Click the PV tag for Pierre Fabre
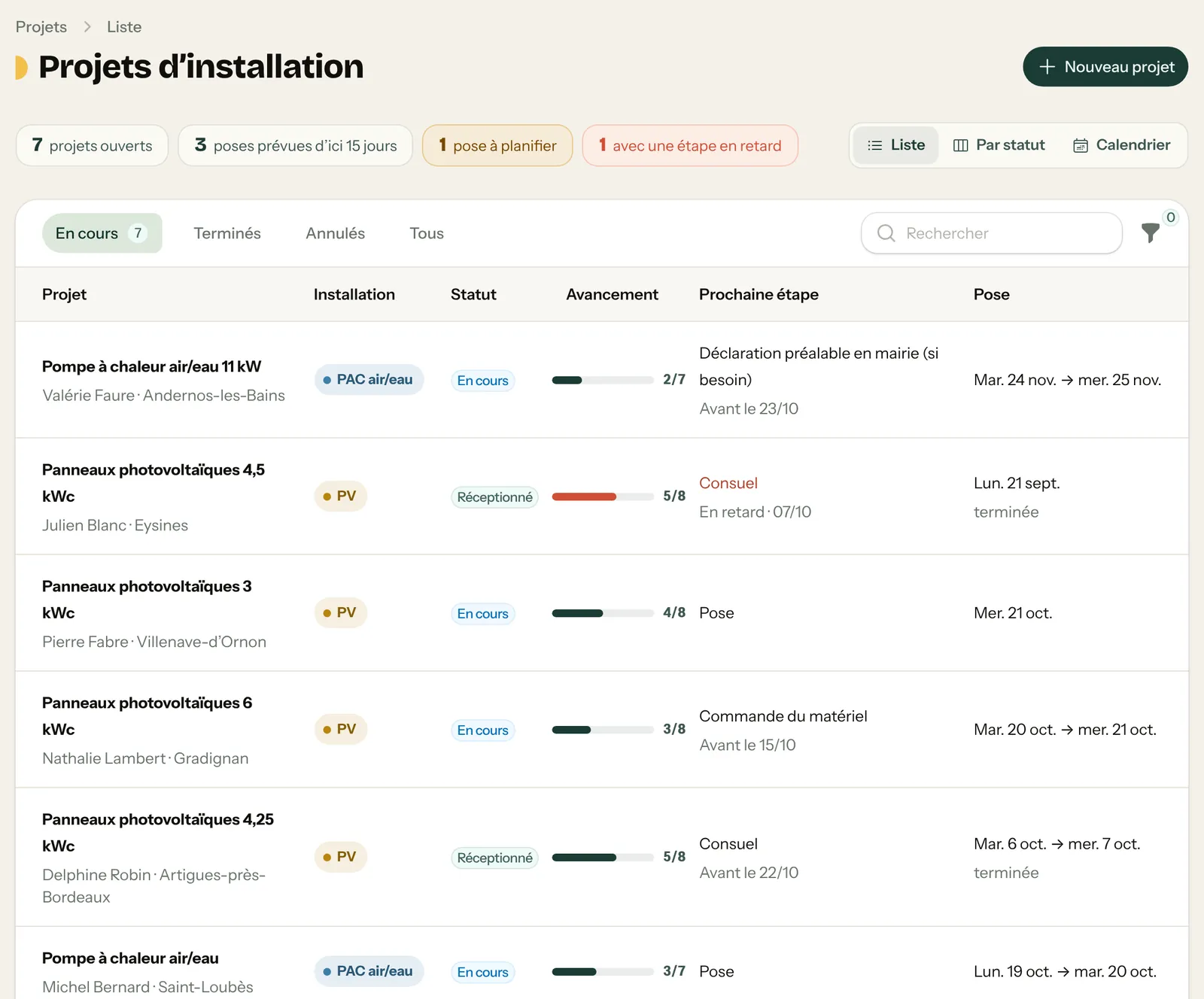Screen dimensions: 1204x999 click(x=340, y=612)
